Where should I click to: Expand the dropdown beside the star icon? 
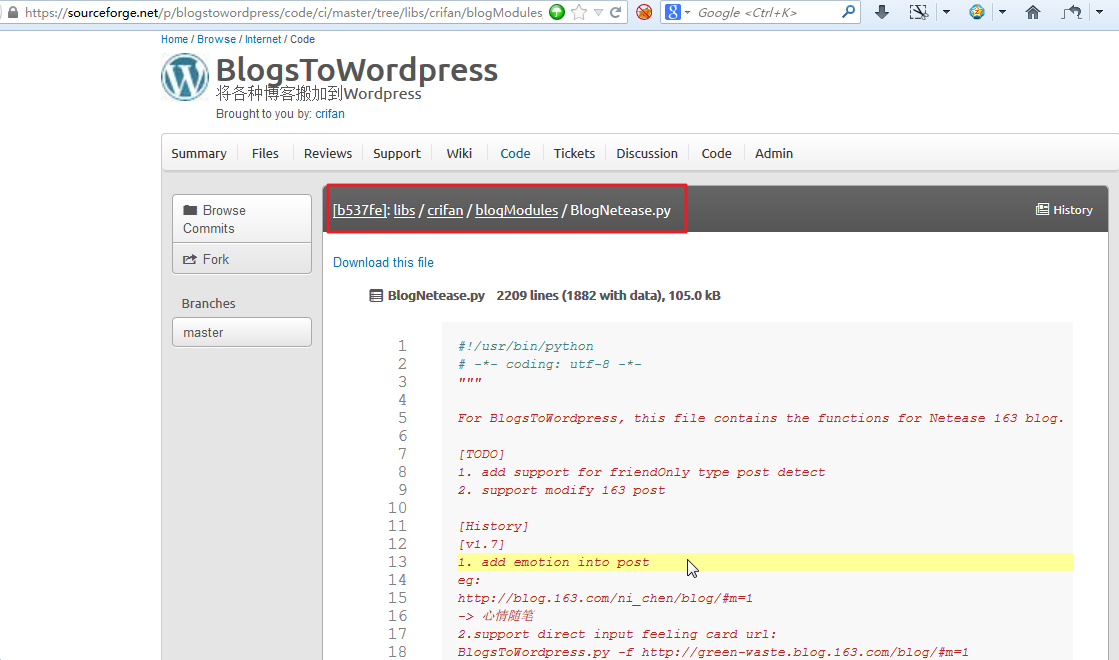pos(1002,12)
